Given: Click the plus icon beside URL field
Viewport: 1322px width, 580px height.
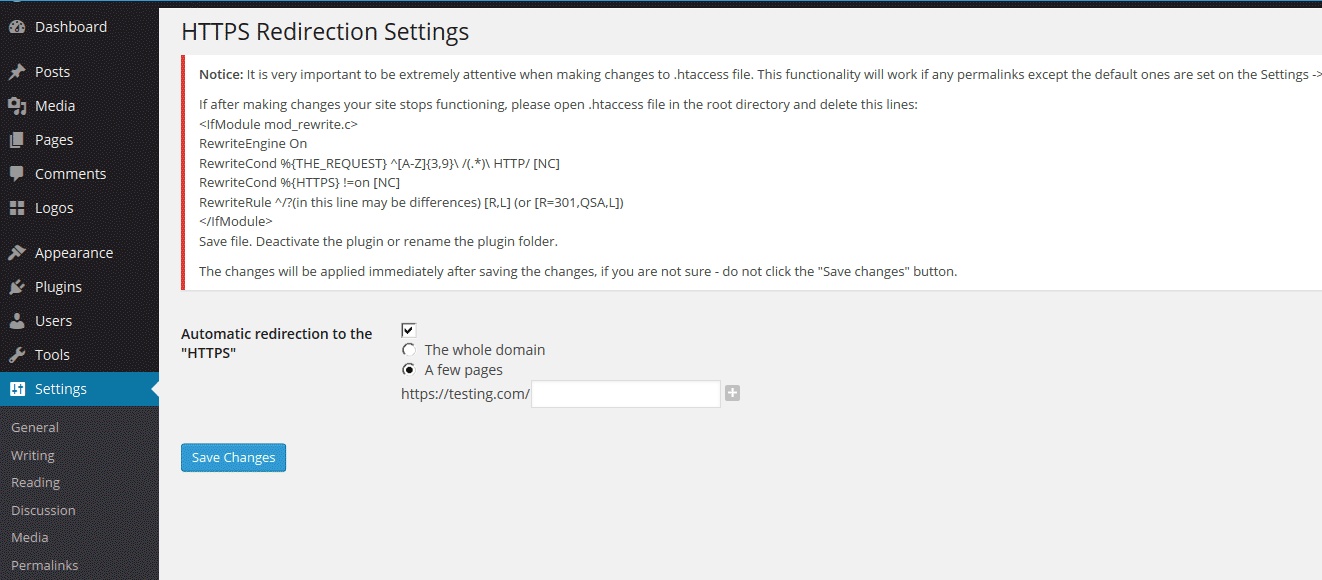Looking at the screenshot, I should tap(732, 394).
